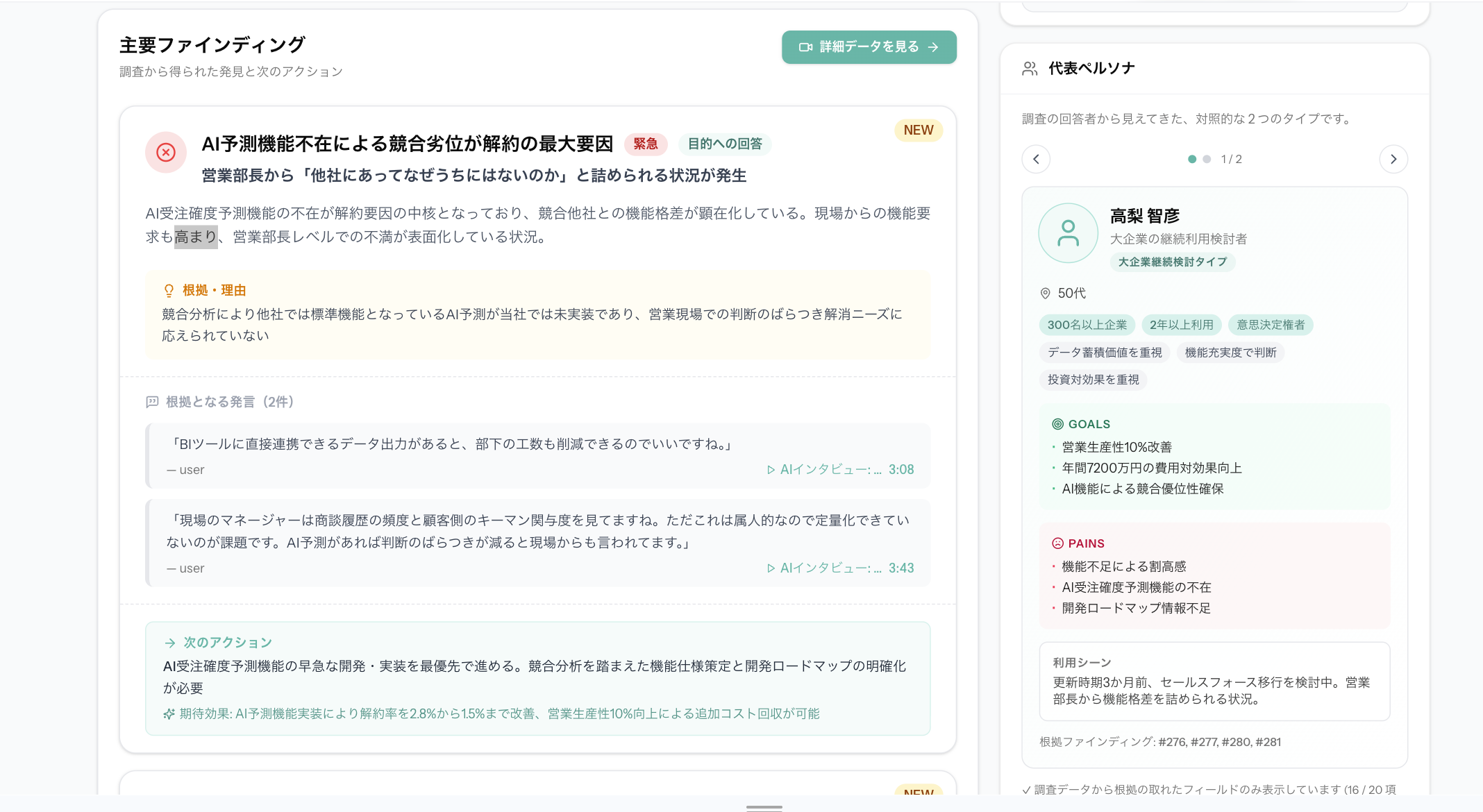Image resolution: width=1483 pixels, height=812 pixels.
Task: Click the people icon beside 代表ペルソナ
Action: [x=1030, y=68]
